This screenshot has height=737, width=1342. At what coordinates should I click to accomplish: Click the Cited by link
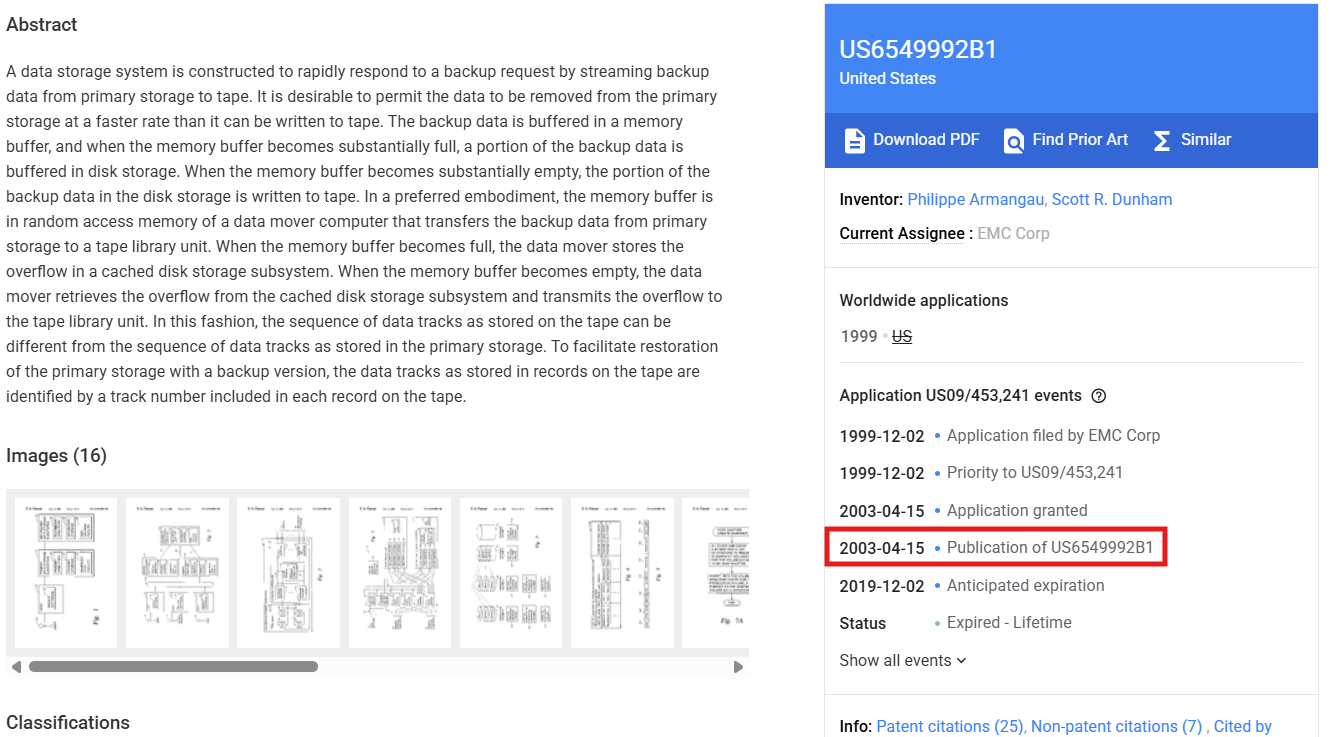click(1242, 726)
